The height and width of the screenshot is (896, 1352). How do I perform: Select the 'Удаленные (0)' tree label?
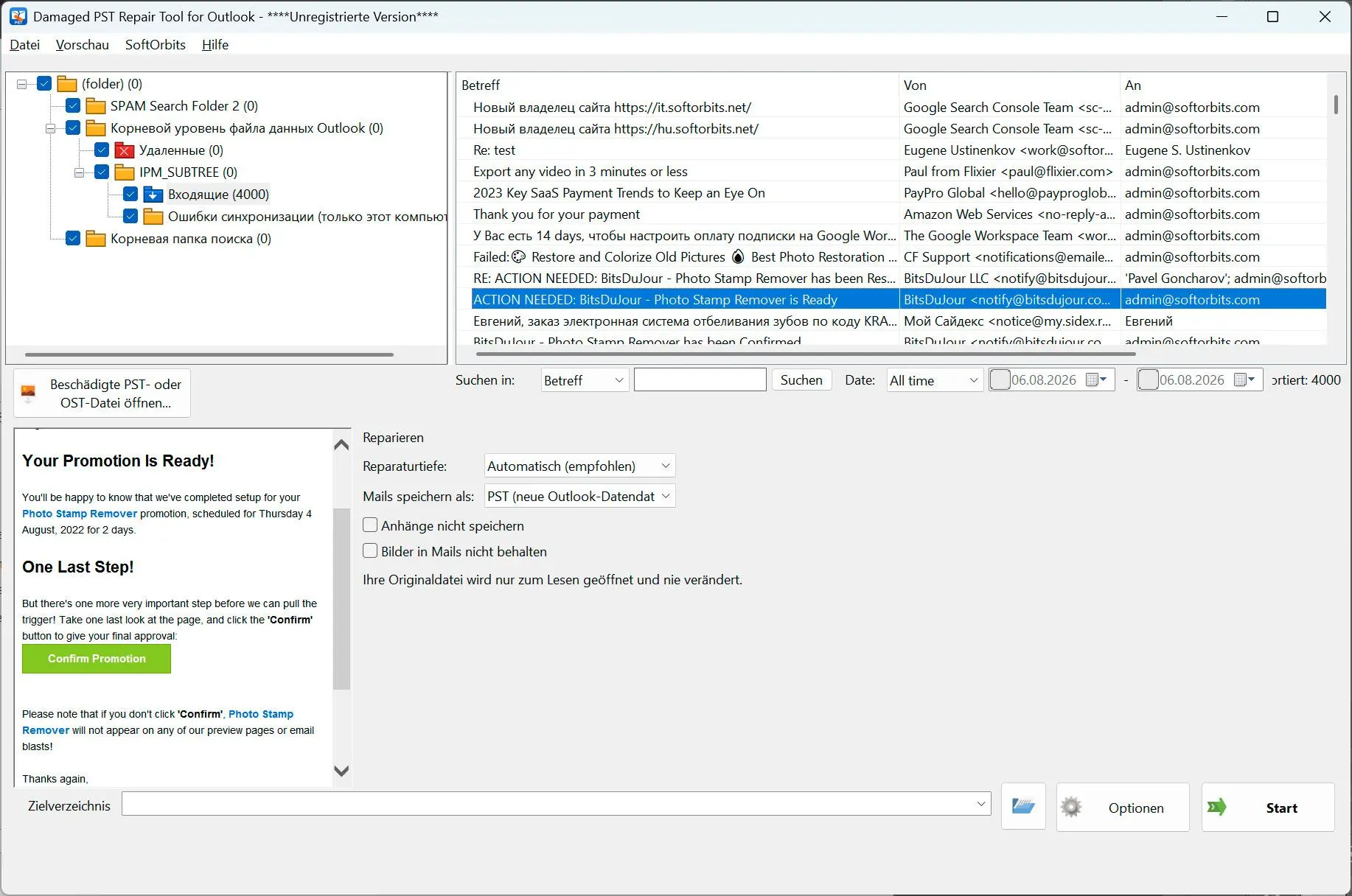tap(181, 150)
